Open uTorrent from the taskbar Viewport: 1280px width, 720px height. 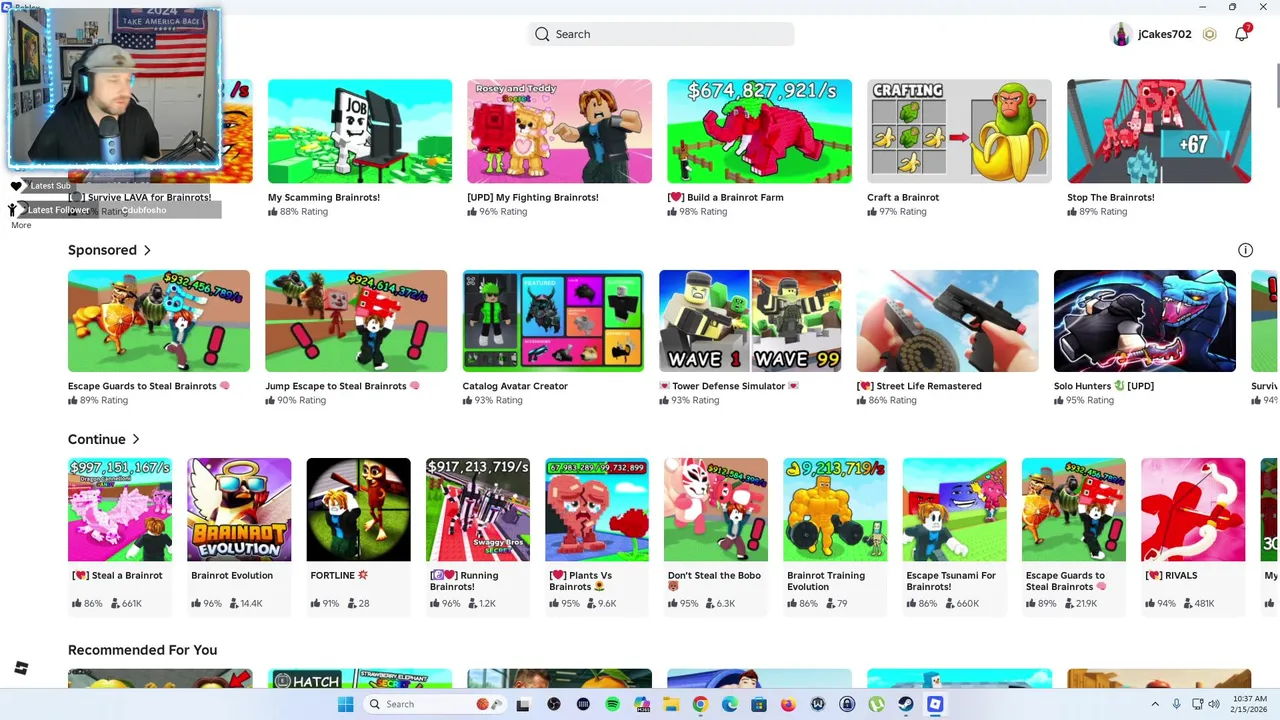[x=876, y=704]
